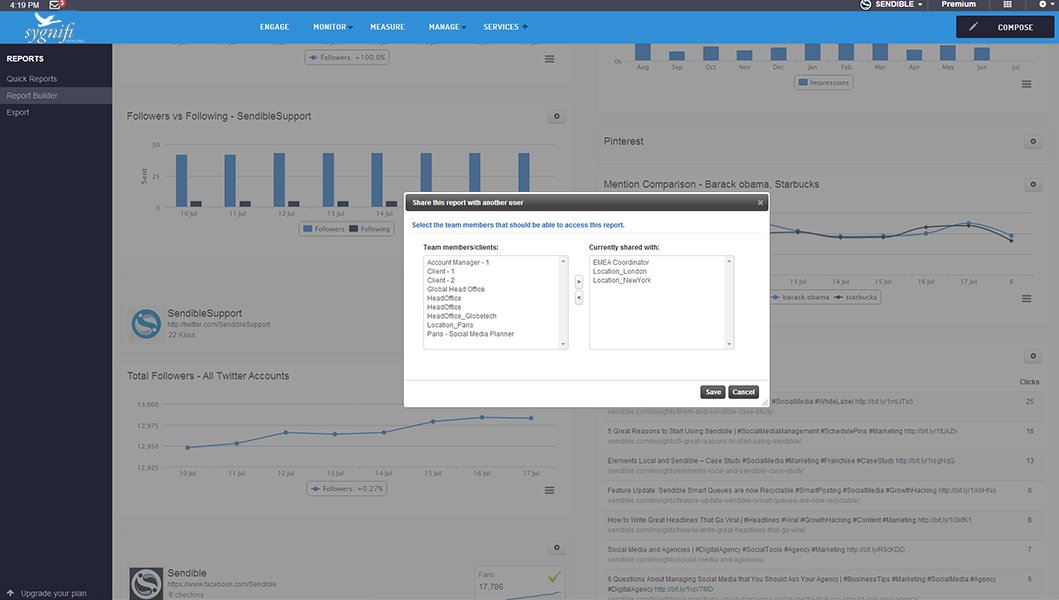
Task: Close the share report dialog with X
Action: 760,202
